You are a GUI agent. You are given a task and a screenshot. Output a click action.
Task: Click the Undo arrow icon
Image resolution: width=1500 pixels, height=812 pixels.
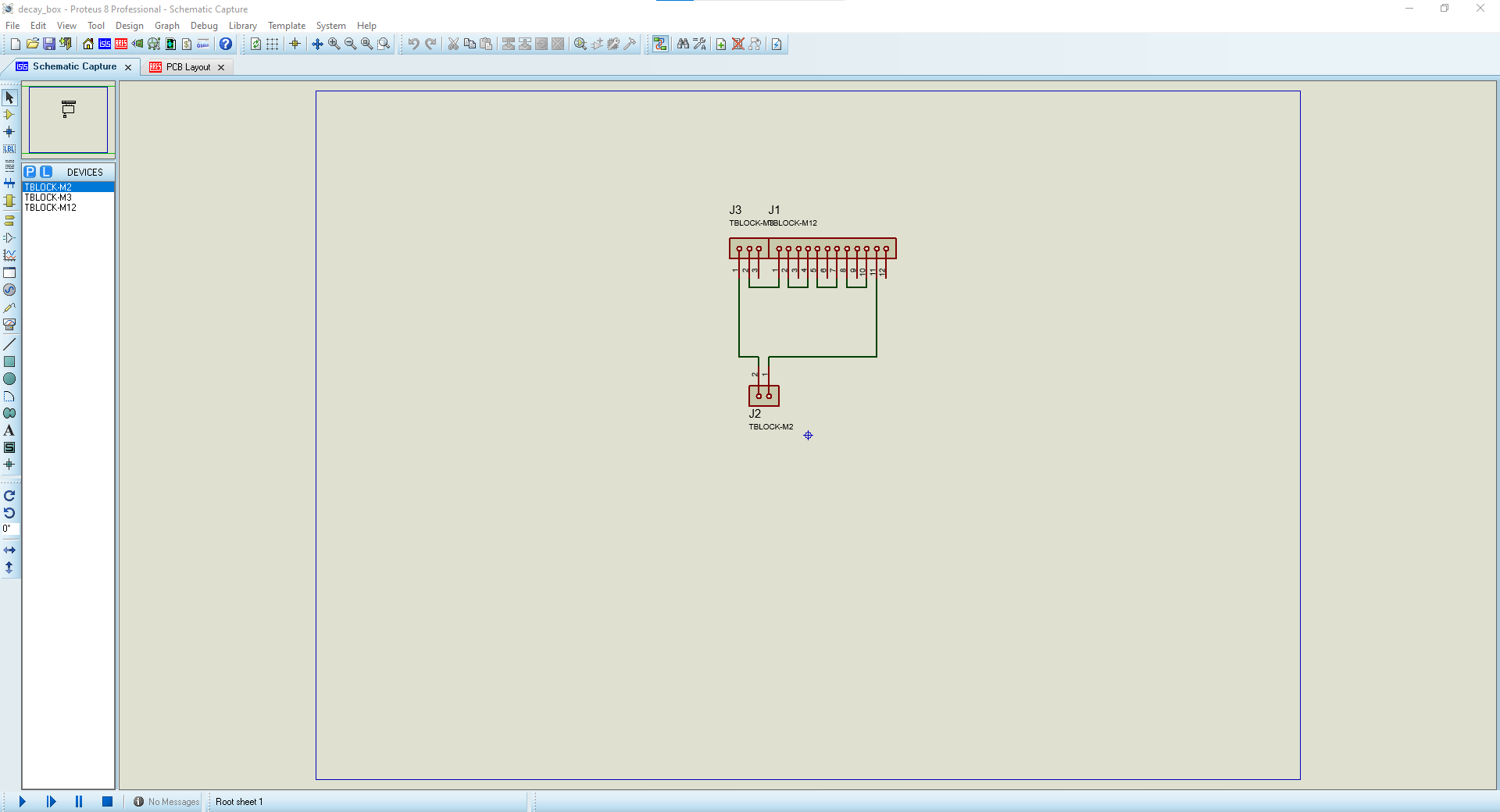click(x=413, y=44)
